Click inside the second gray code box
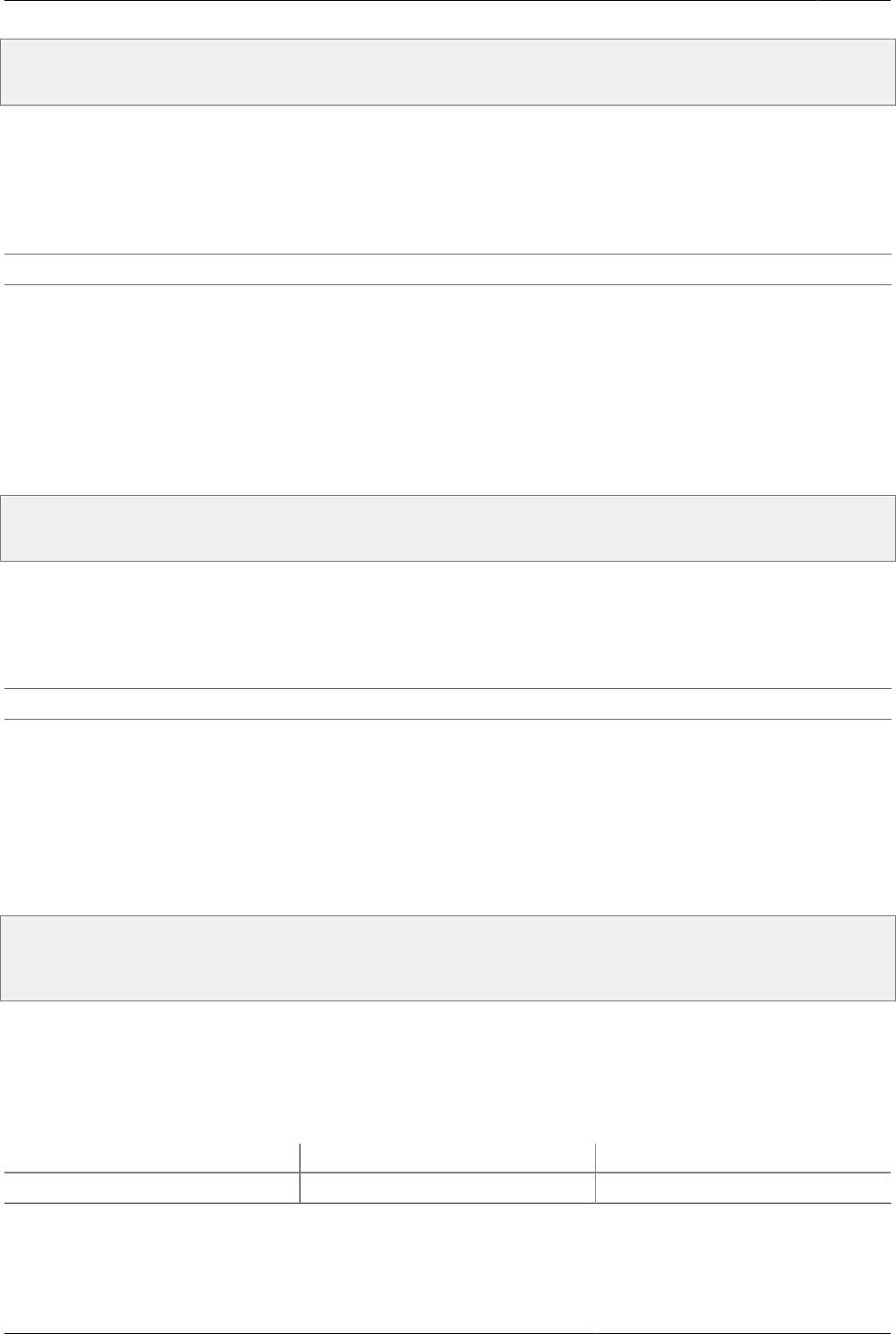This screenshot has width=896, height=1334. [448, 527]
